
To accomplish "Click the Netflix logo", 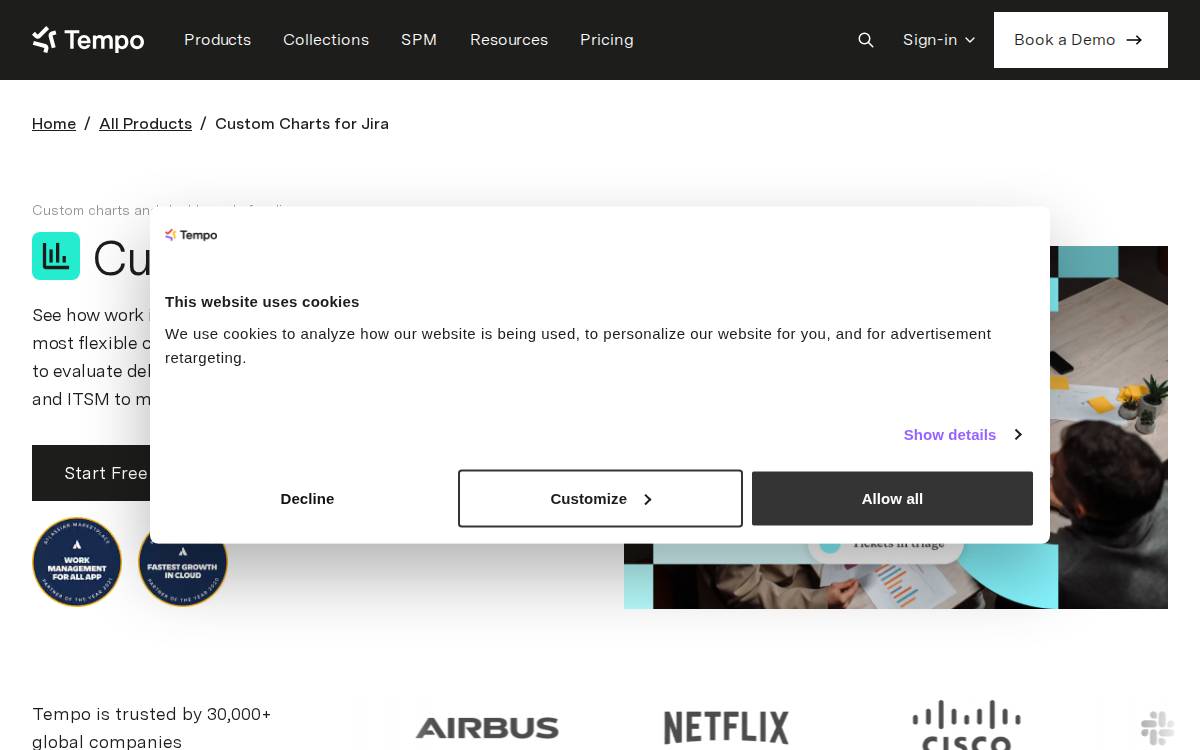I will click(x=726, y=728).
